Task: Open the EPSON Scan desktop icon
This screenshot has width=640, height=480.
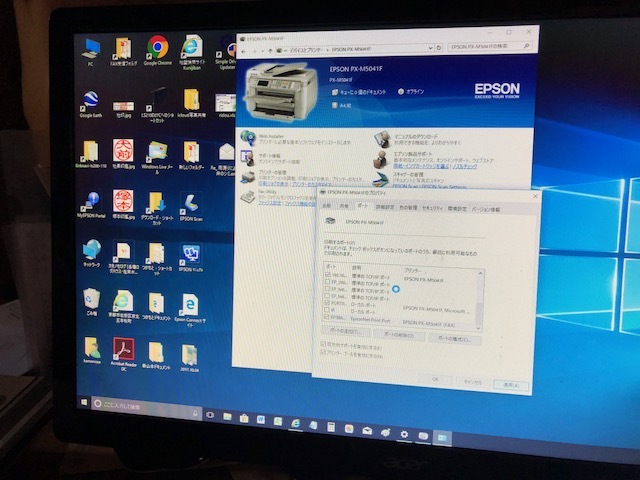Action: [x=191, y=207]
